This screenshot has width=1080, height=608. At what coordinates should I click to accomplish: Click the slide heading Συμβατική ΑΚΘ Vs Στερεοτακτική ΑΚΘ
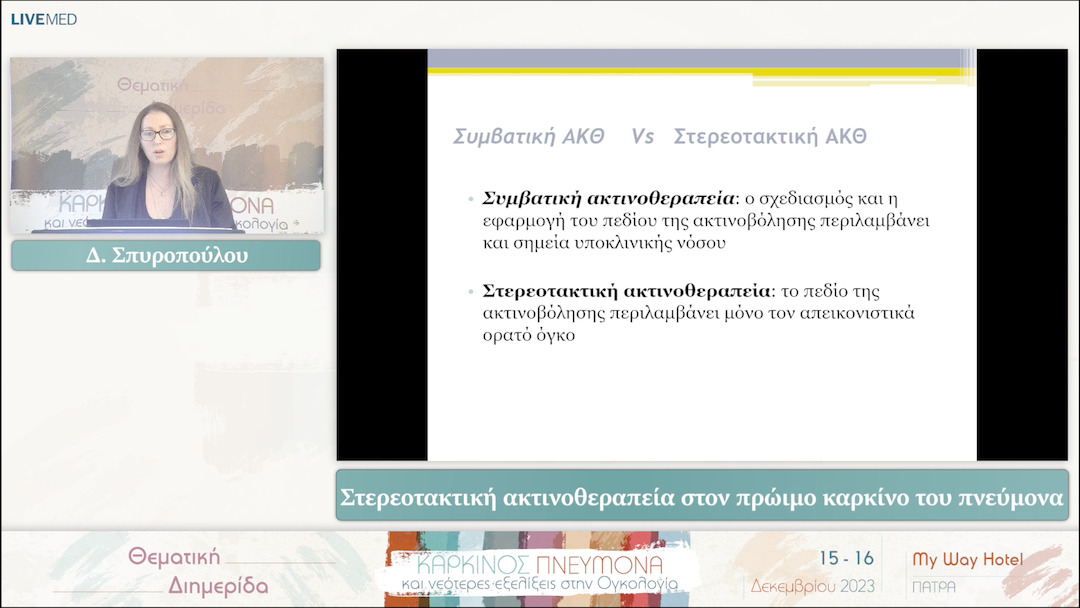pyautogui.click(x=660, y=137)
